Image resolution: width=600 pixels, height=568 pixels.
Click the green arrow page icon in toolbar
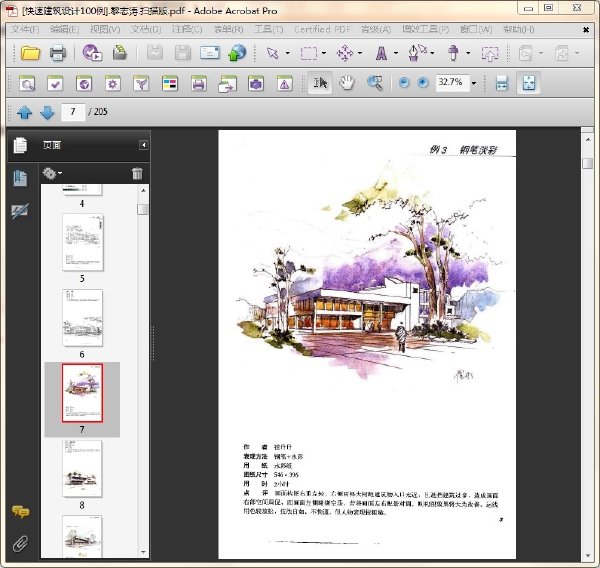point(119,53)
